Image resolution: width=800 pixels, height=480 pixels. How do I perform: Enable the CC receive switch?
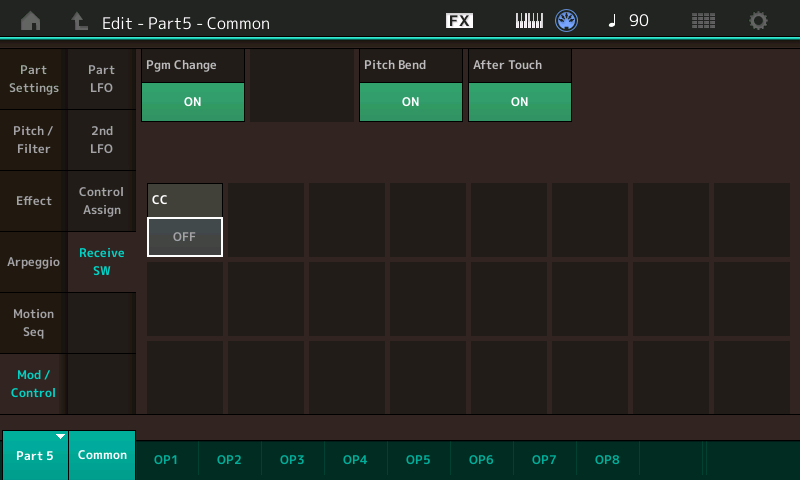185,237
